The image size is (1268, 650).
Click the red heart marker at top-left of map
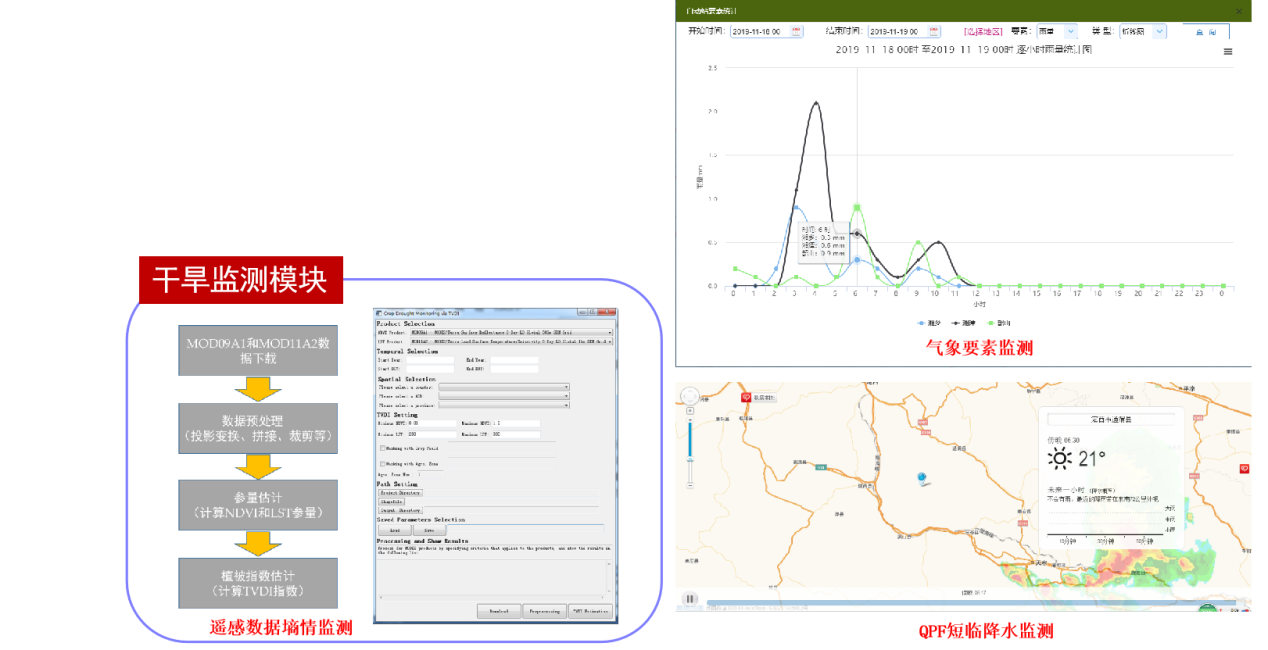pyautogui.click(x=745, y=398)
